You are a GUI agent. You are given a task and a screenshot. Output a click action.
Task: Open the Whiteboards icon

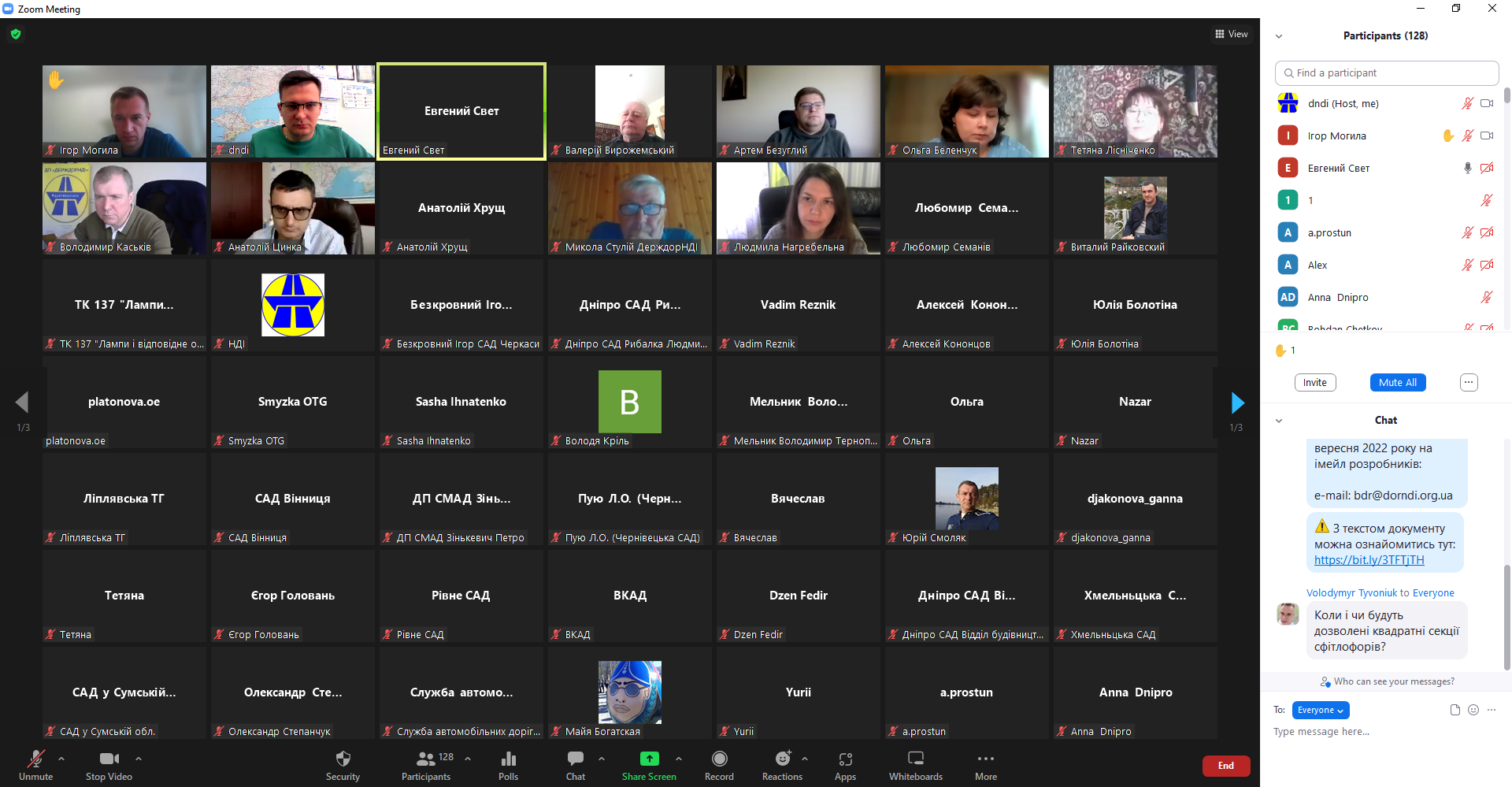[915, 759]
